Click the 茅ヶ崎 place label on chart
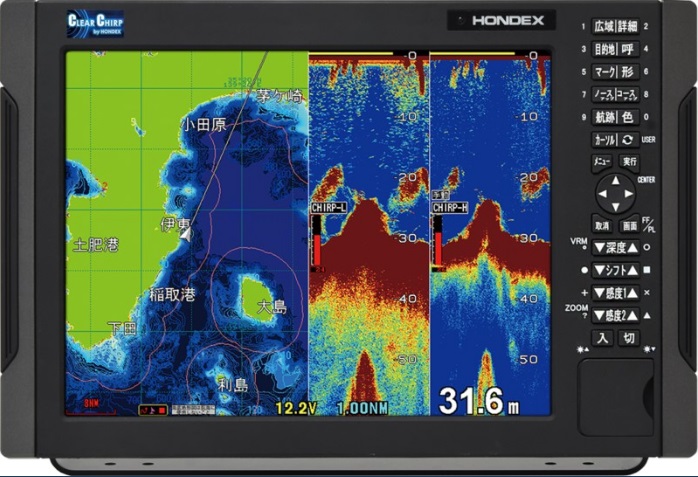The height and width of the screenshot is (477, 698). coord(280,97)
